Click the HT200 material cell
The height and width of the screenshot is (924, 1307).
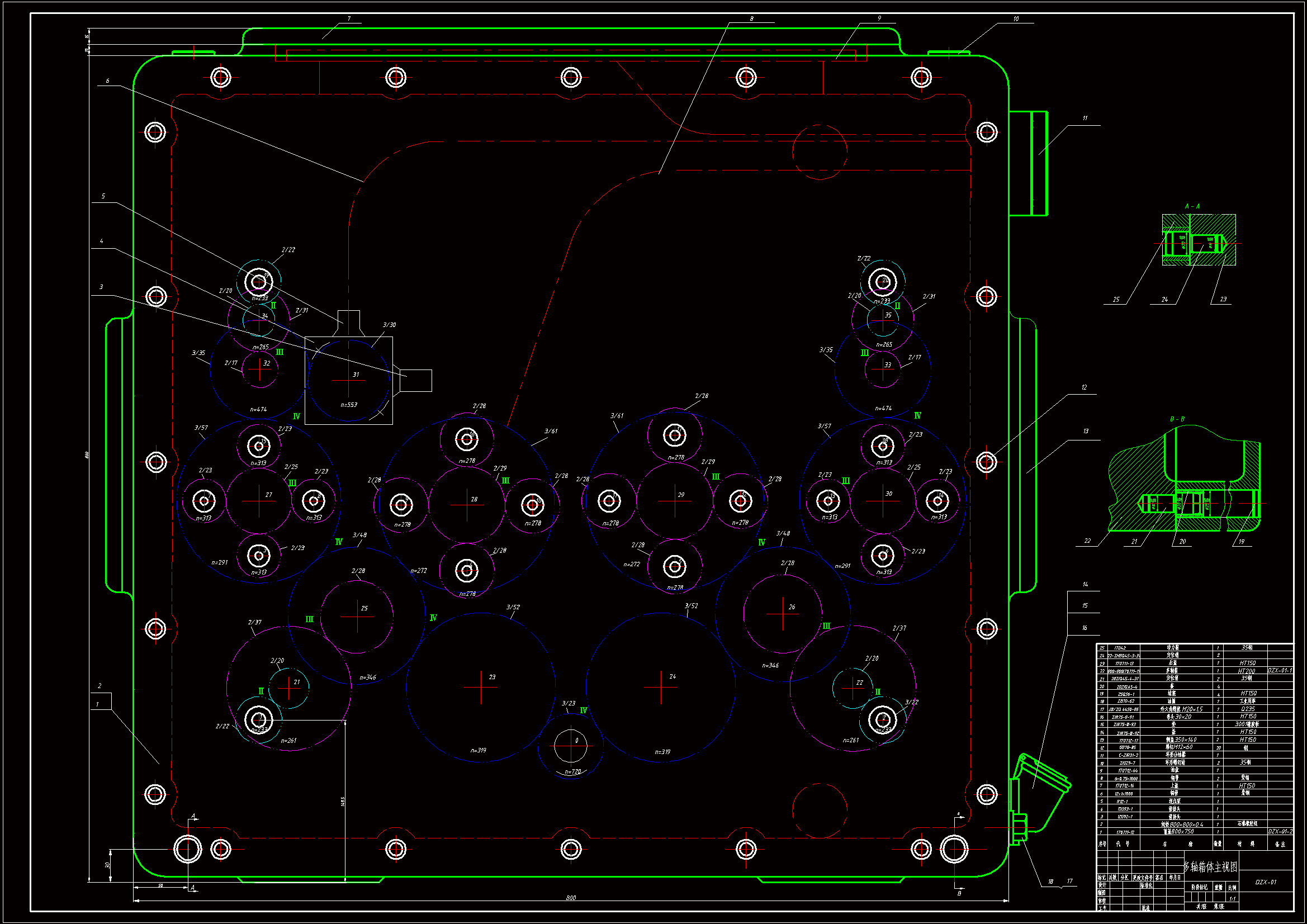1247,671
